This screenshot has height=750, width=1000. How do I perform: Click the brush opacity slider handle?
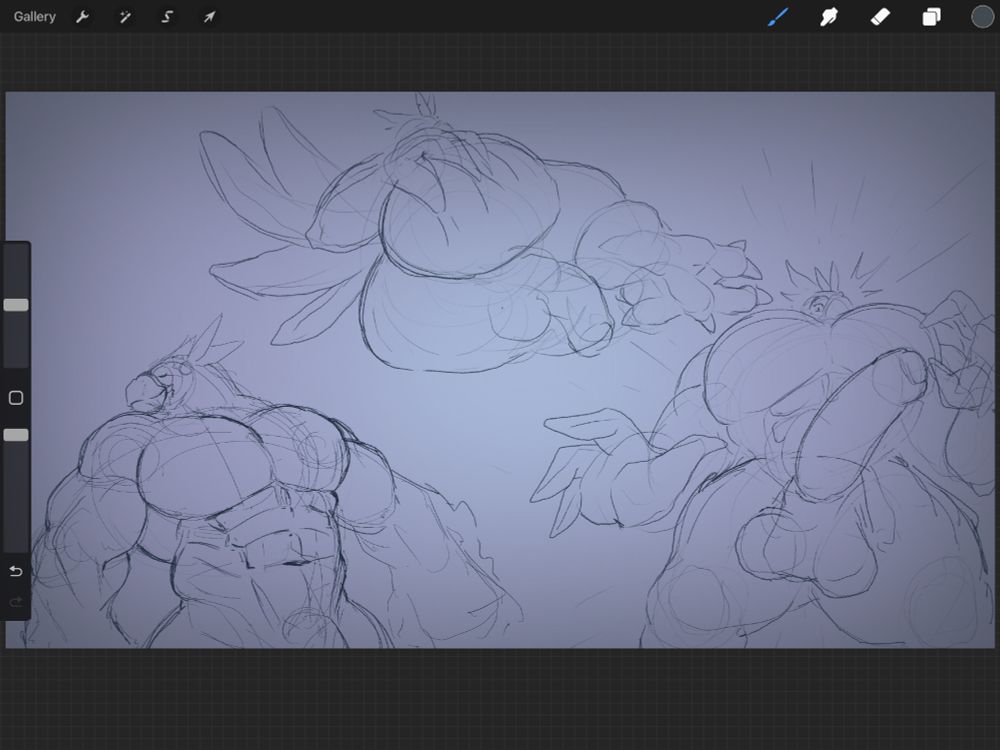click(x=16, y=435)
